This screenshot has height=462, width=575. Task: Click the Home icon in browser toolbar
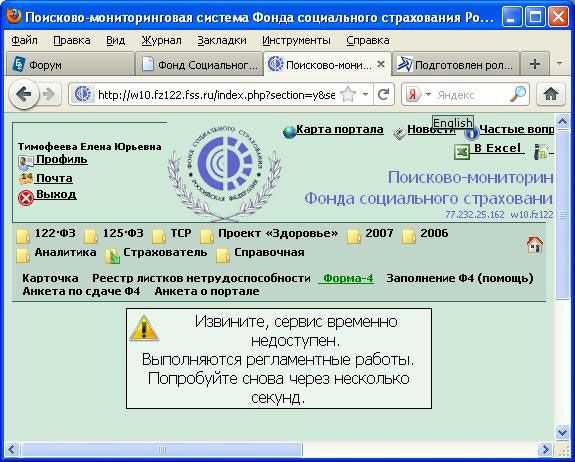pos(550,95)
